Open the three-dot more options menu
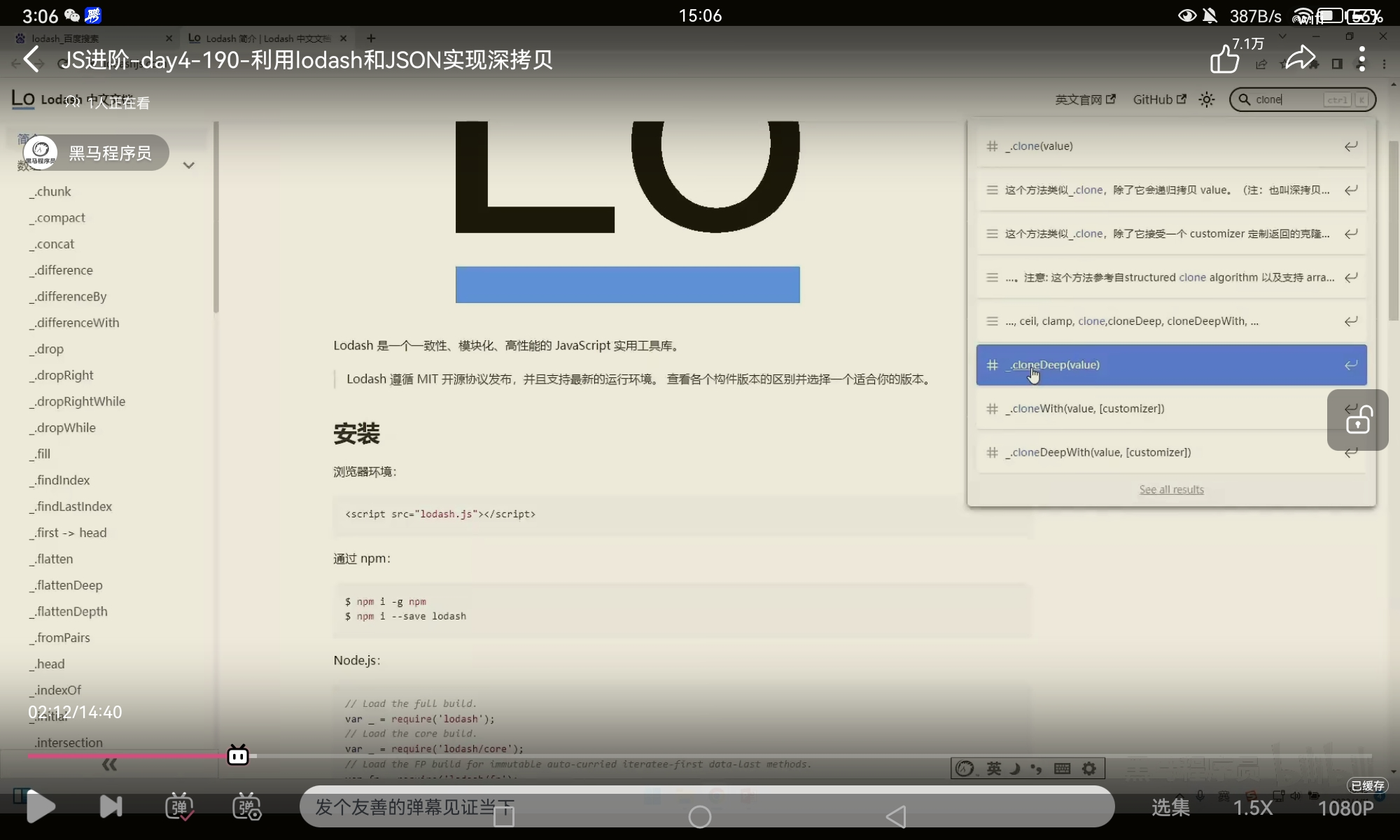This screenshot has width=1400, height=840. tap(1361, 59)
